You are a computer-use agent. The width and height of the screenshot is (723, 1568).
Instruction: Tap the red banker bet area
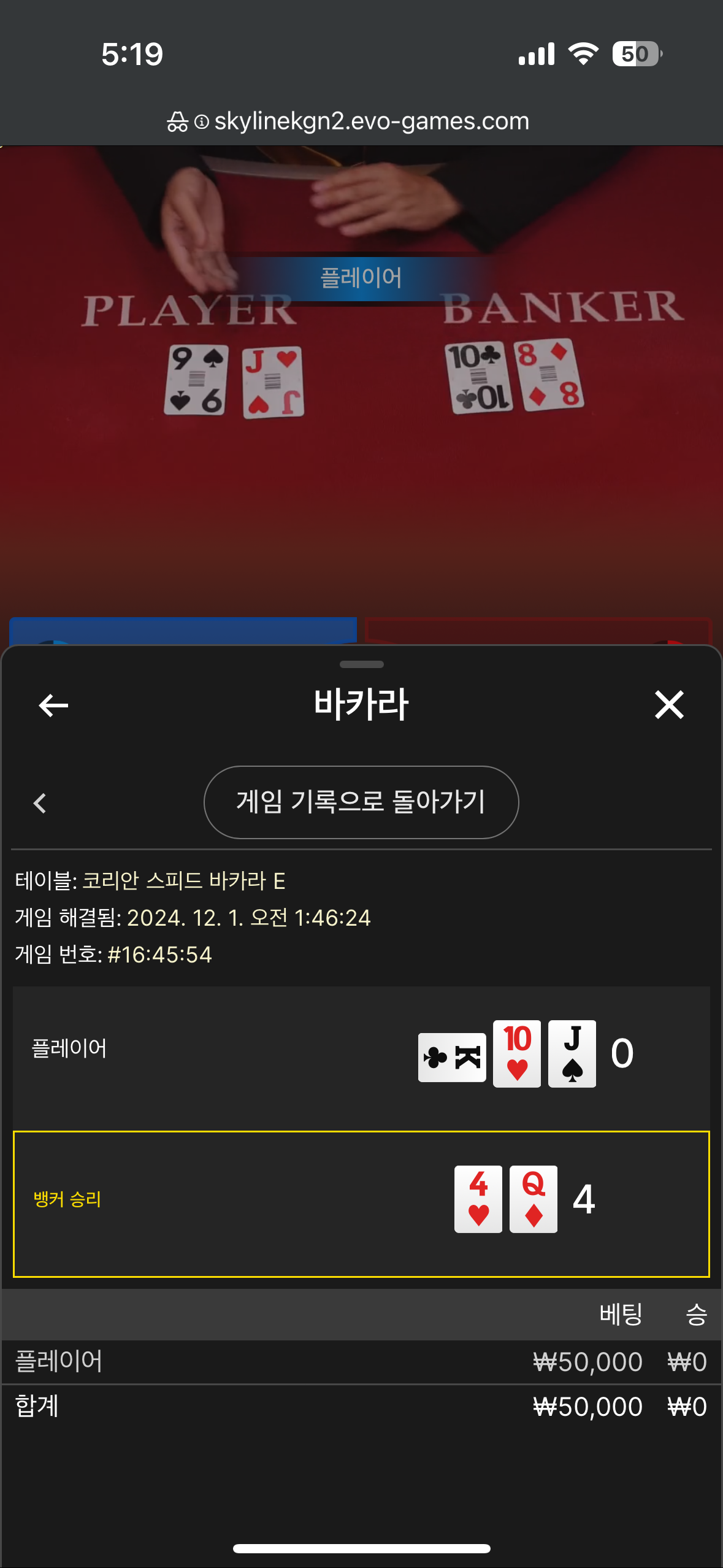(538, 631)
